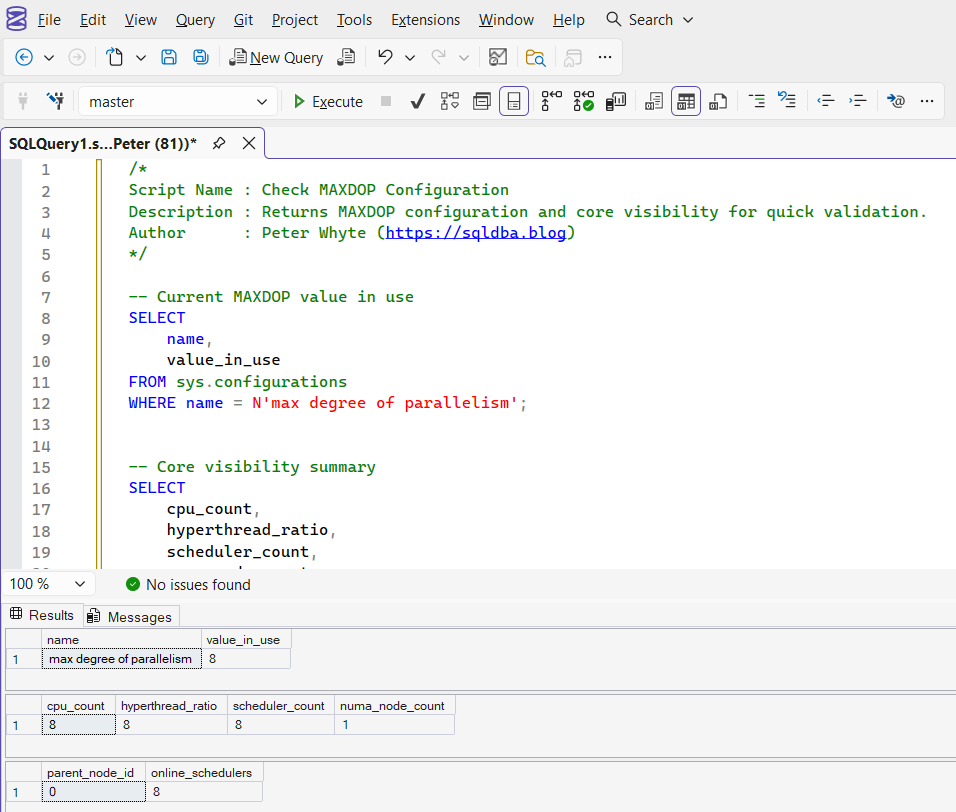Screen dimensions: 956x812
Task: Toggle Include Client Statistics
Action: 616,101
